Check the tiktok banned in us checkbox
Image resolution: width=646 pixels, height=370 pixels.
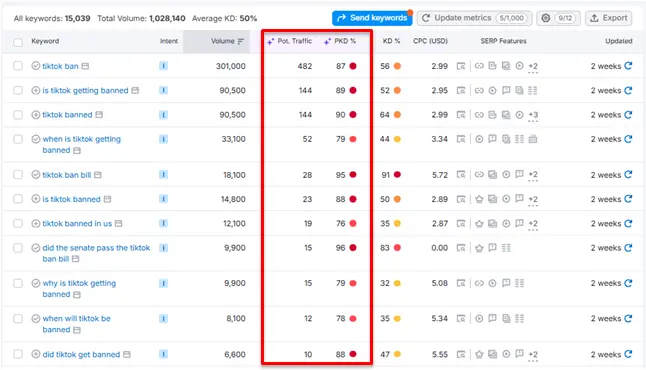tap(18, 223)
